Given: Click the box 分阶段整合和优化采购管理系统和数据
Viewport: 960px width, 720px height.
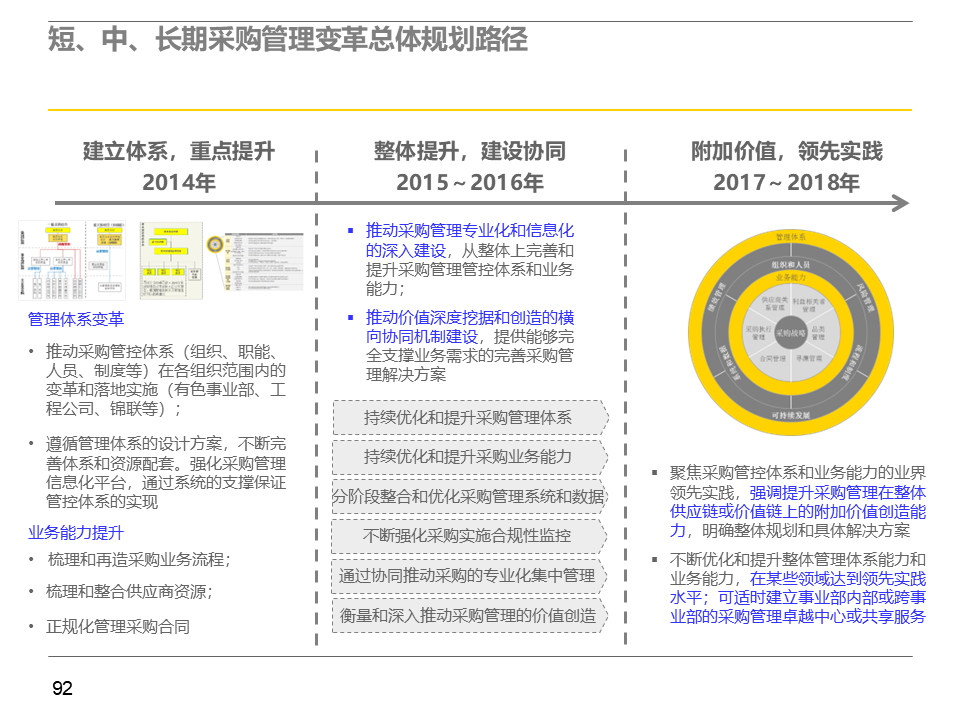Looking at the screenshot, I should [x=470, y=497].
